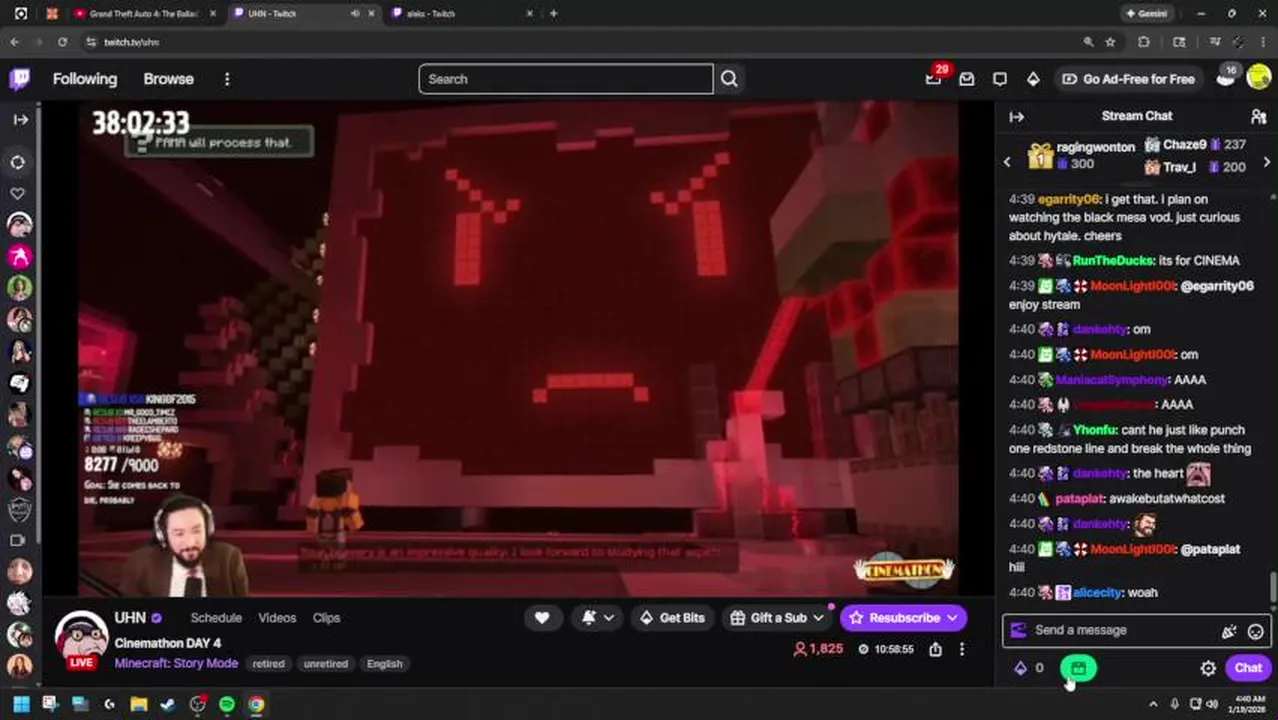This screenshot has width=1278, height=720.
Task: Open RunTheDucks' username in chat
Action: 1113,261
